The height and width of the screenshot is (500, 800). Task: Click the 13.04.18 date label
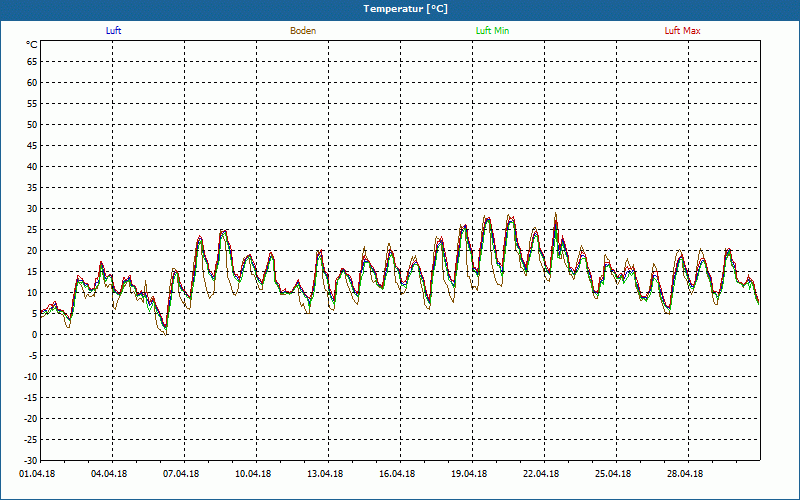pyautogui.click(x=325, y=474)
